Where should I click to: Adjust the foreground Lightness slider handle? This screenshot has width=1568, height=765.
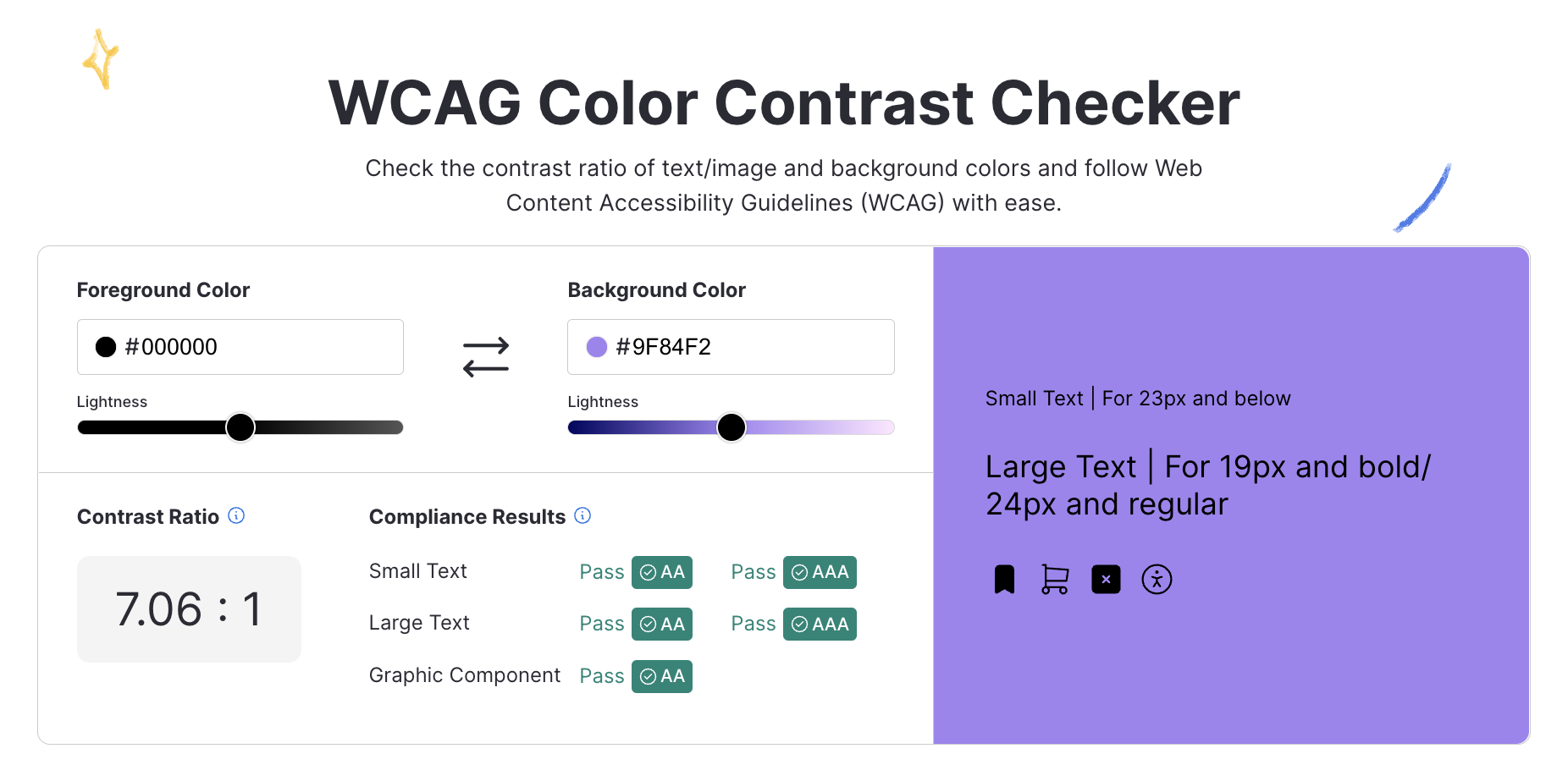[x=240, y=427]
